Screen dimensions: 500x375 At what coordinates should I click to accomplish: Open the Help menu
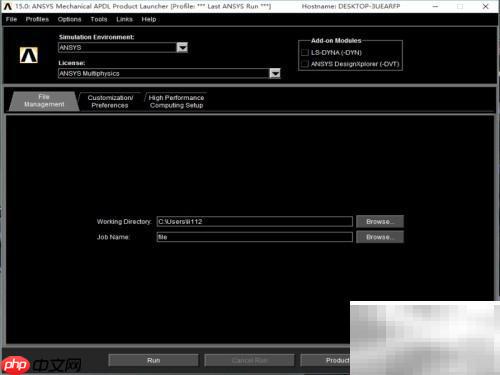pos(149,19)
